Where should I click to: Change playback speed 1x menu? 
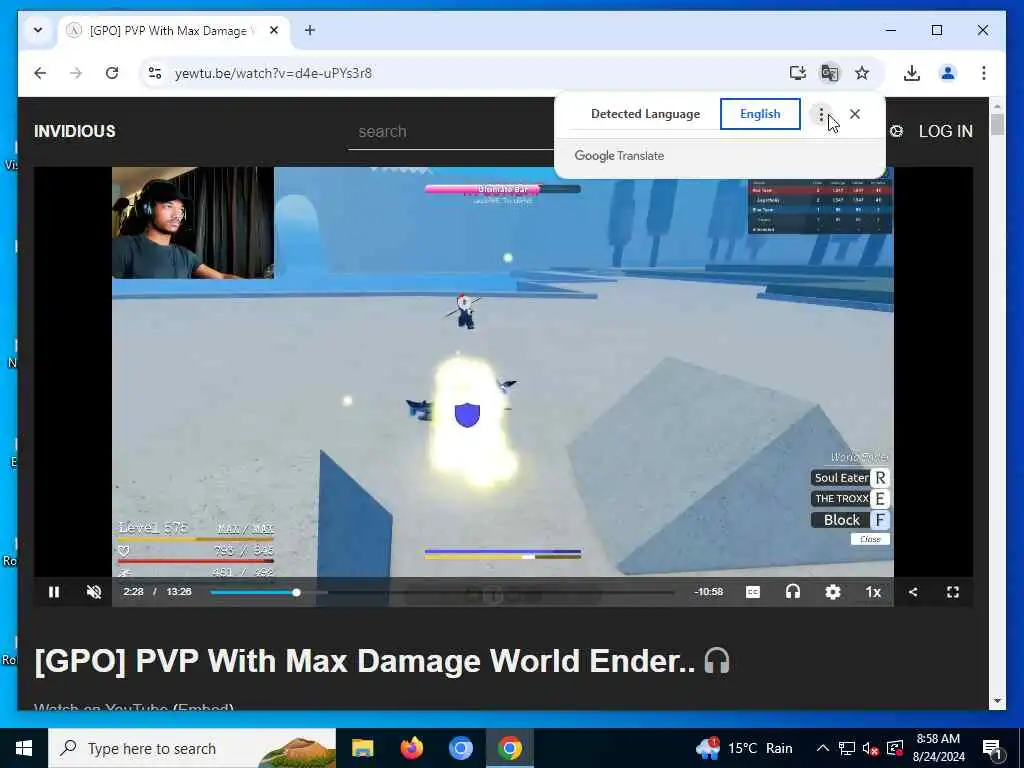(873, 592)
